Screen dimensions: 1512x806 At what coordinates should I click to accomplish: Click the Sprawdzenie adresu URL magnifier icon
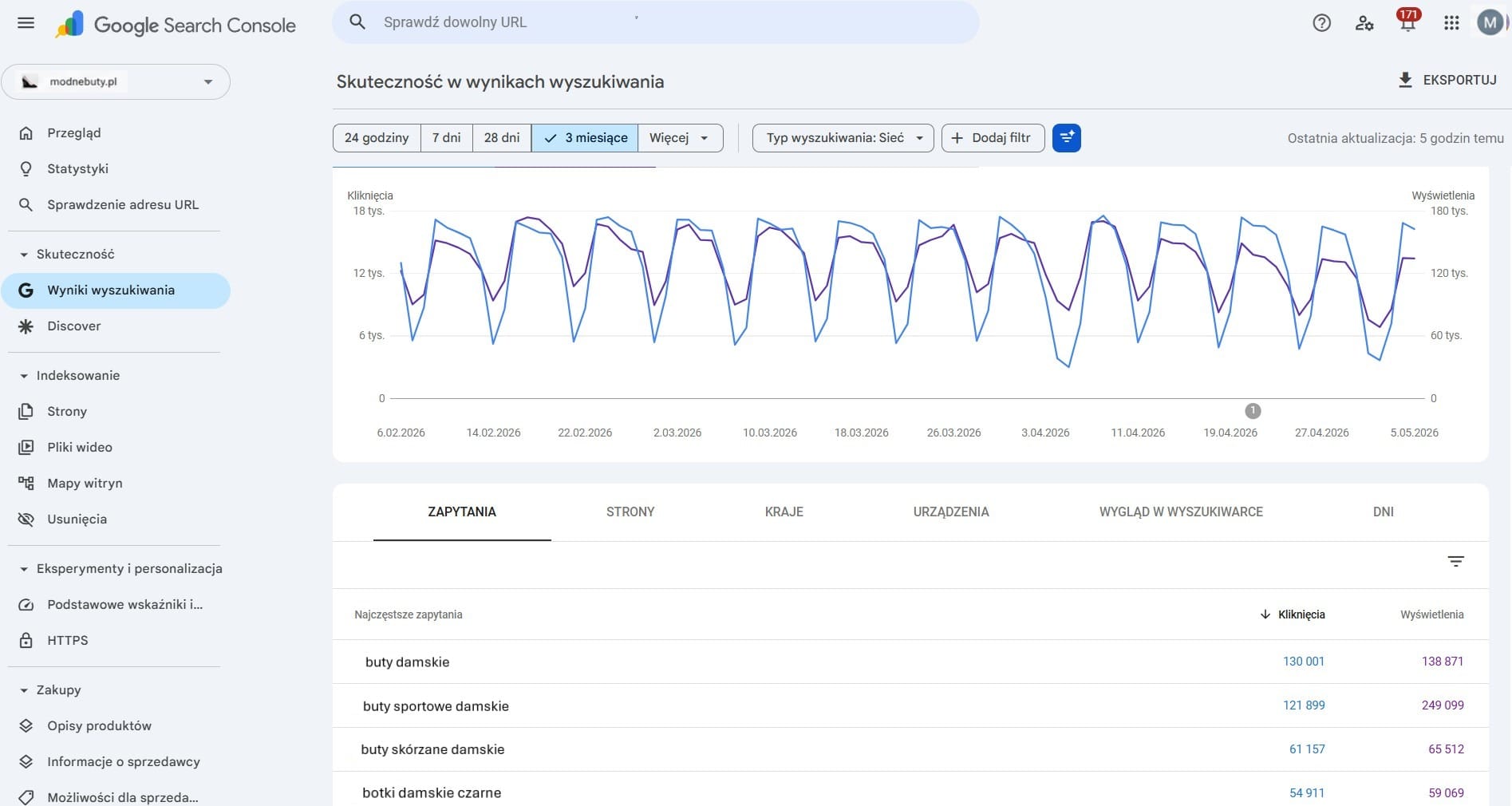(x=26, y=205)
